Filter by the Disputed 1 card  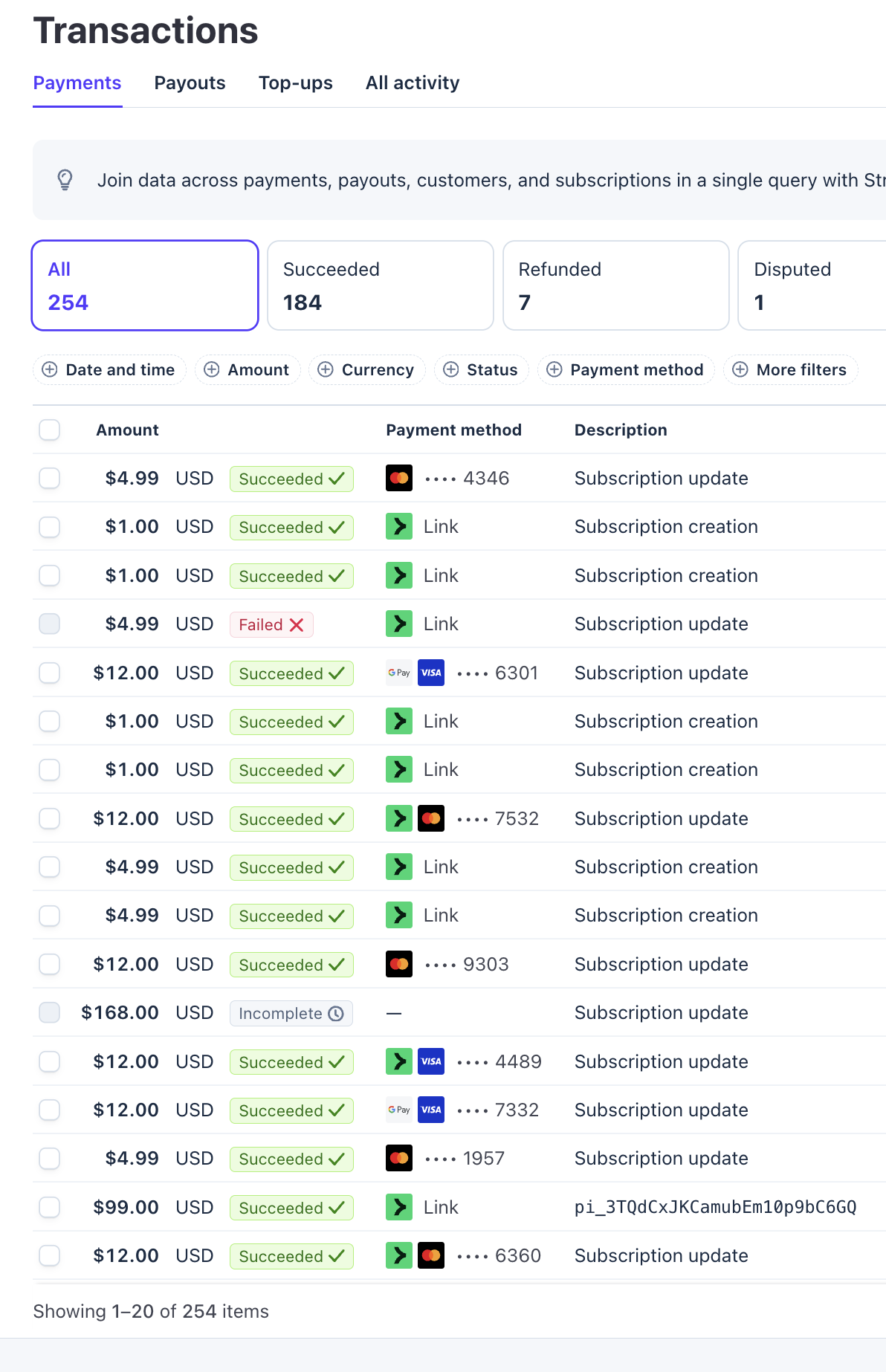[812, 285]
